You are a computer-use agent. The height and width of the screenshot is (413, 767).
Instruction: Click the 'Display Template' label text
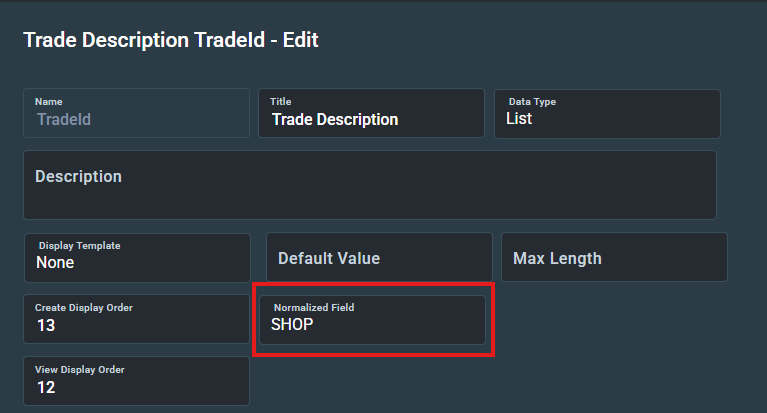[80, 246]
